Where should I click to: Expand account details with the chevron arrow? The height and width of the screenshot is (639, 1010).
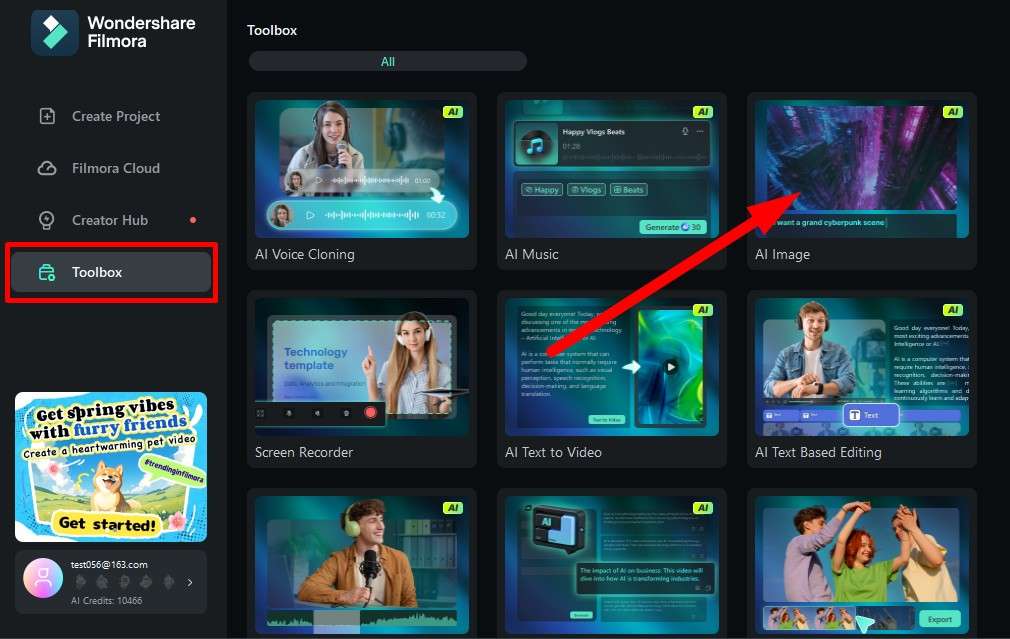tap(190, 582)
